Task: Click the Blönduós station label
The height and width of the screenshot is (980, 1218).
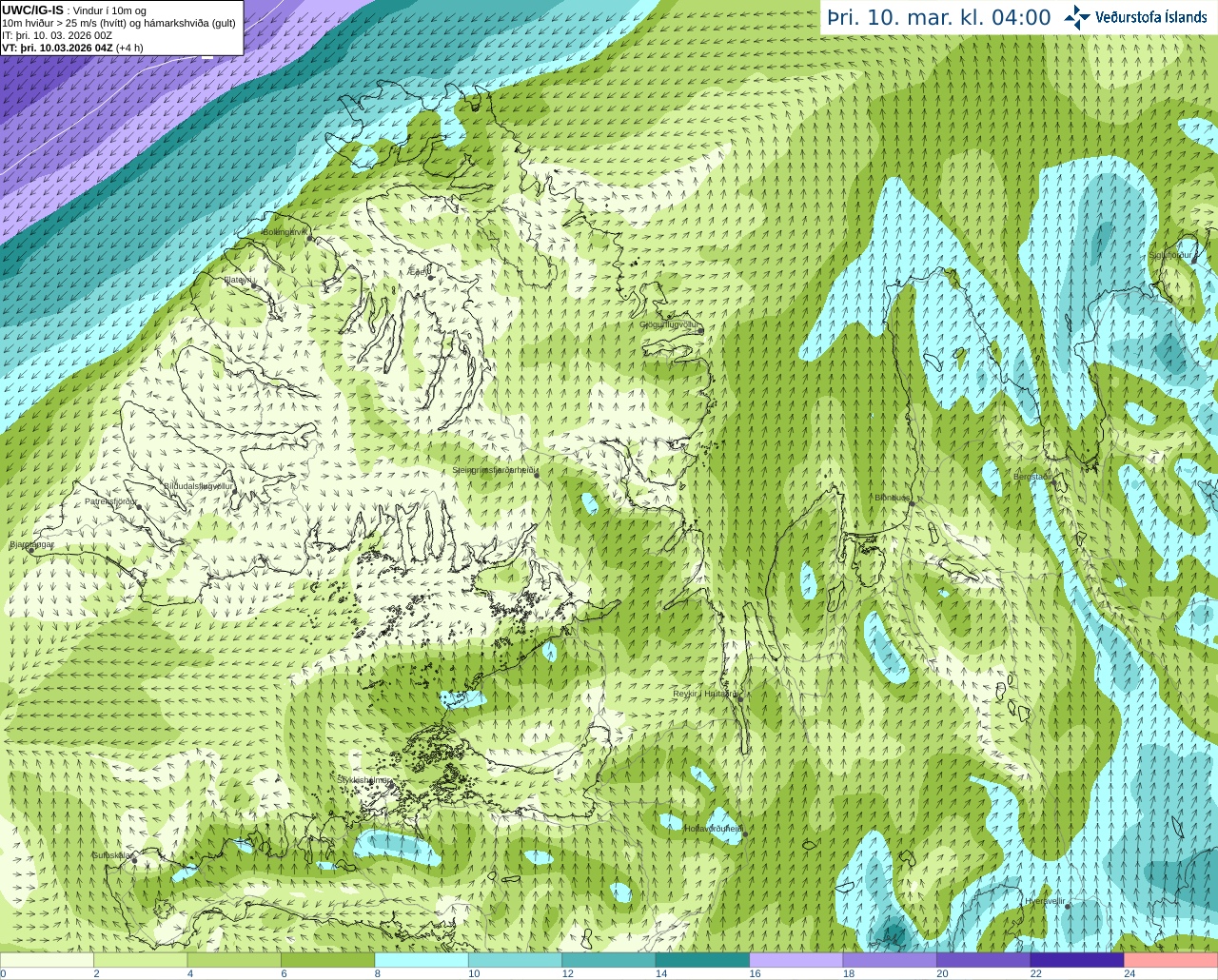Action: tap(893, 498)
